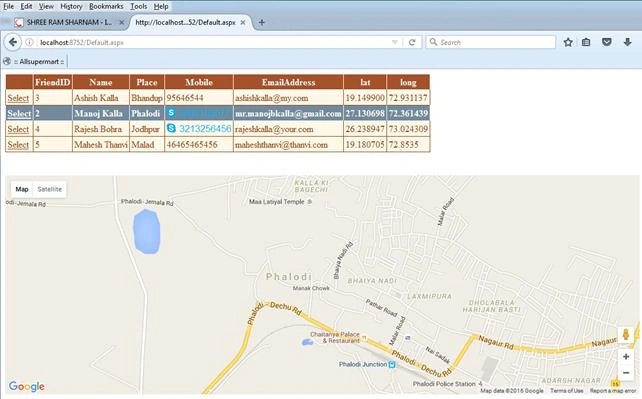Open the Help menu

click(161, 6)
